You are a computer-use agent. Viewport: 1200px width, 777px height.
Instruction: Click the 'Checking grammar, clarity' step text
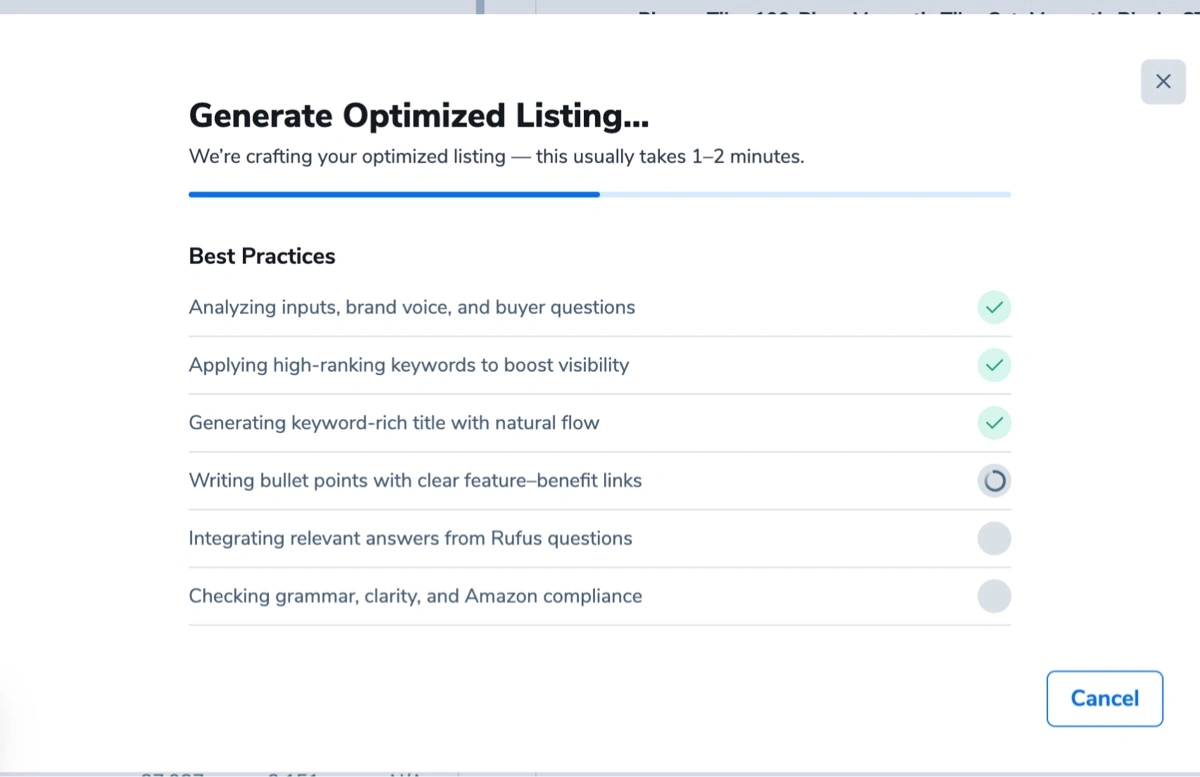[x=415, y=597]
